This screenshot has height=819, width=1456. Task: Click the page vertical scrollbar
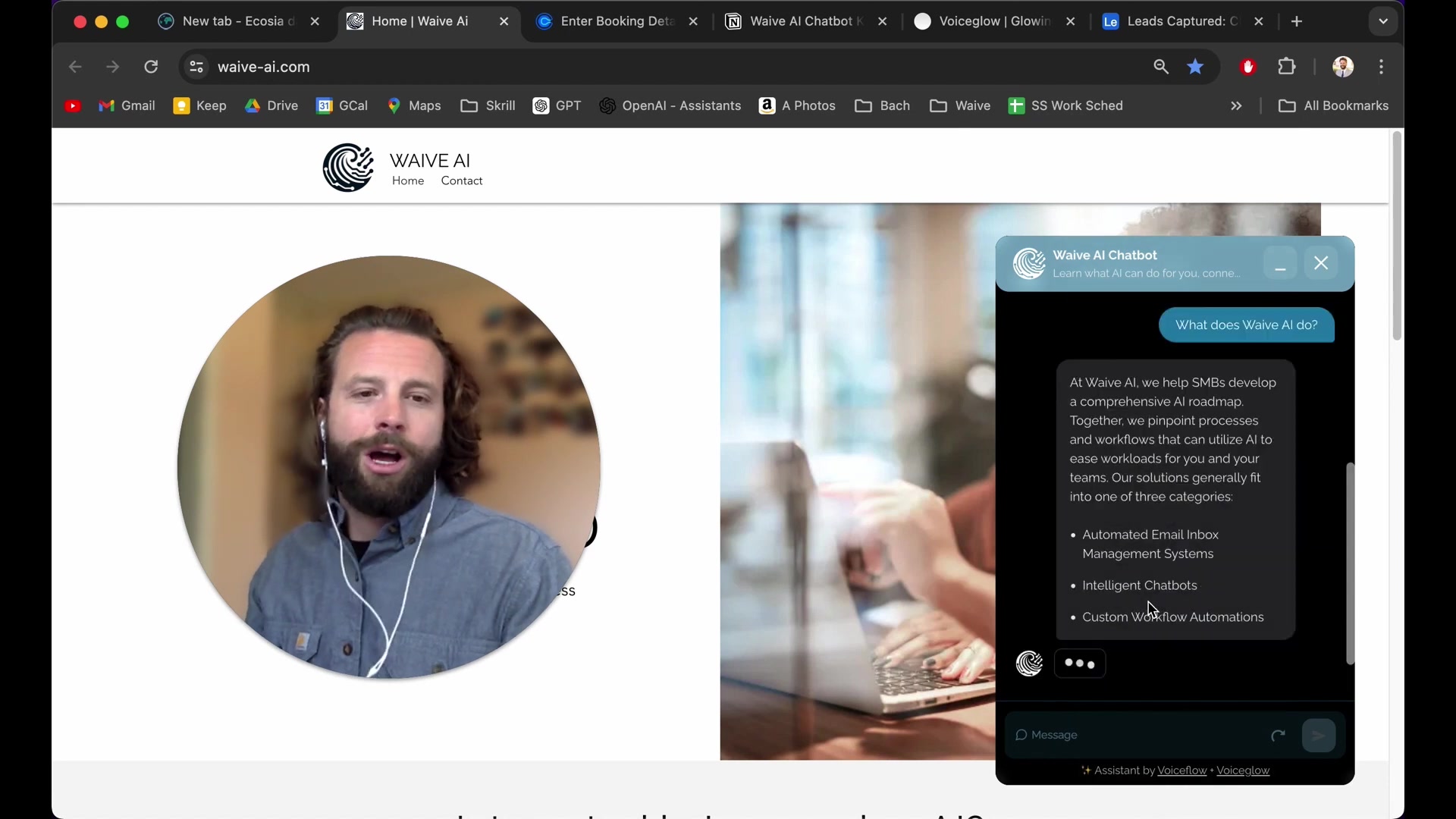click(1397, 236)
